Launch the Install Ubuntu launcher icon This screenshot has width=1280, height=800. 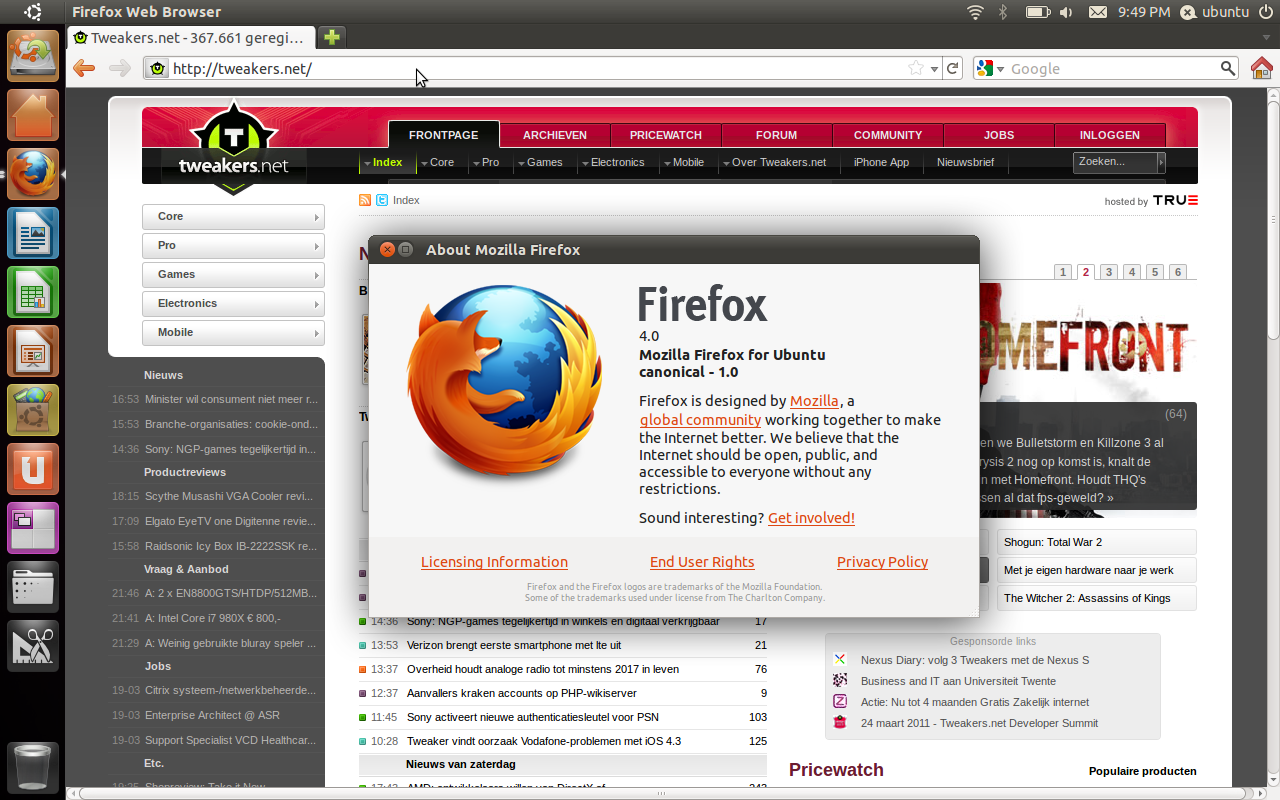click(x=33, y=56)
